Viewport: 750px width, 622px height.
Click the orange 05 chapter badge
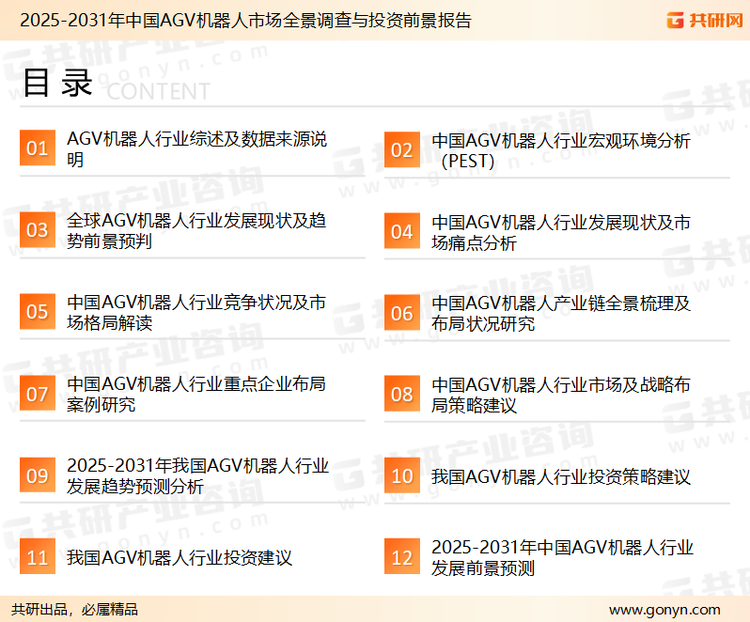(x=37, y=311)
